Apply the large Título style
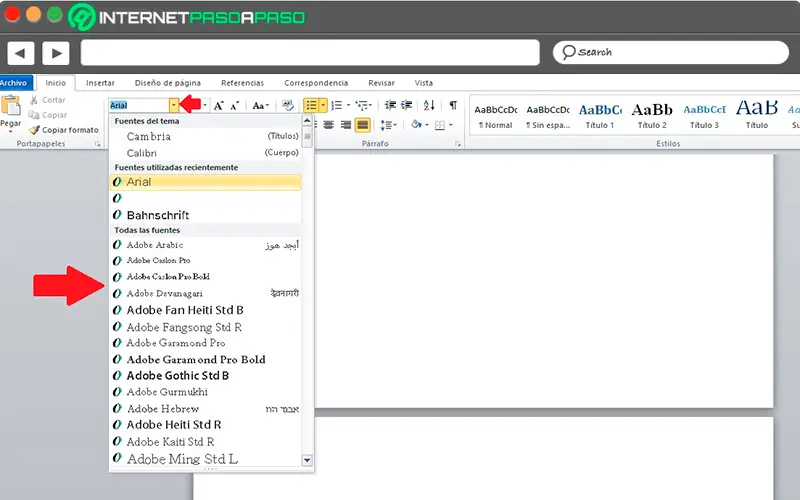The width and height of the screenshot is (800, 500). pyautogui.click(x=757, y=116)
